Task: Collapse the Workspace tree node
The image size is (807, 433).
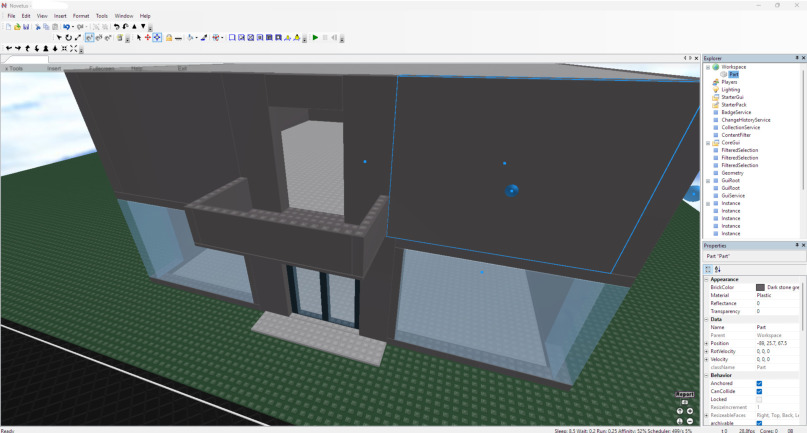Action: point(708,66)
